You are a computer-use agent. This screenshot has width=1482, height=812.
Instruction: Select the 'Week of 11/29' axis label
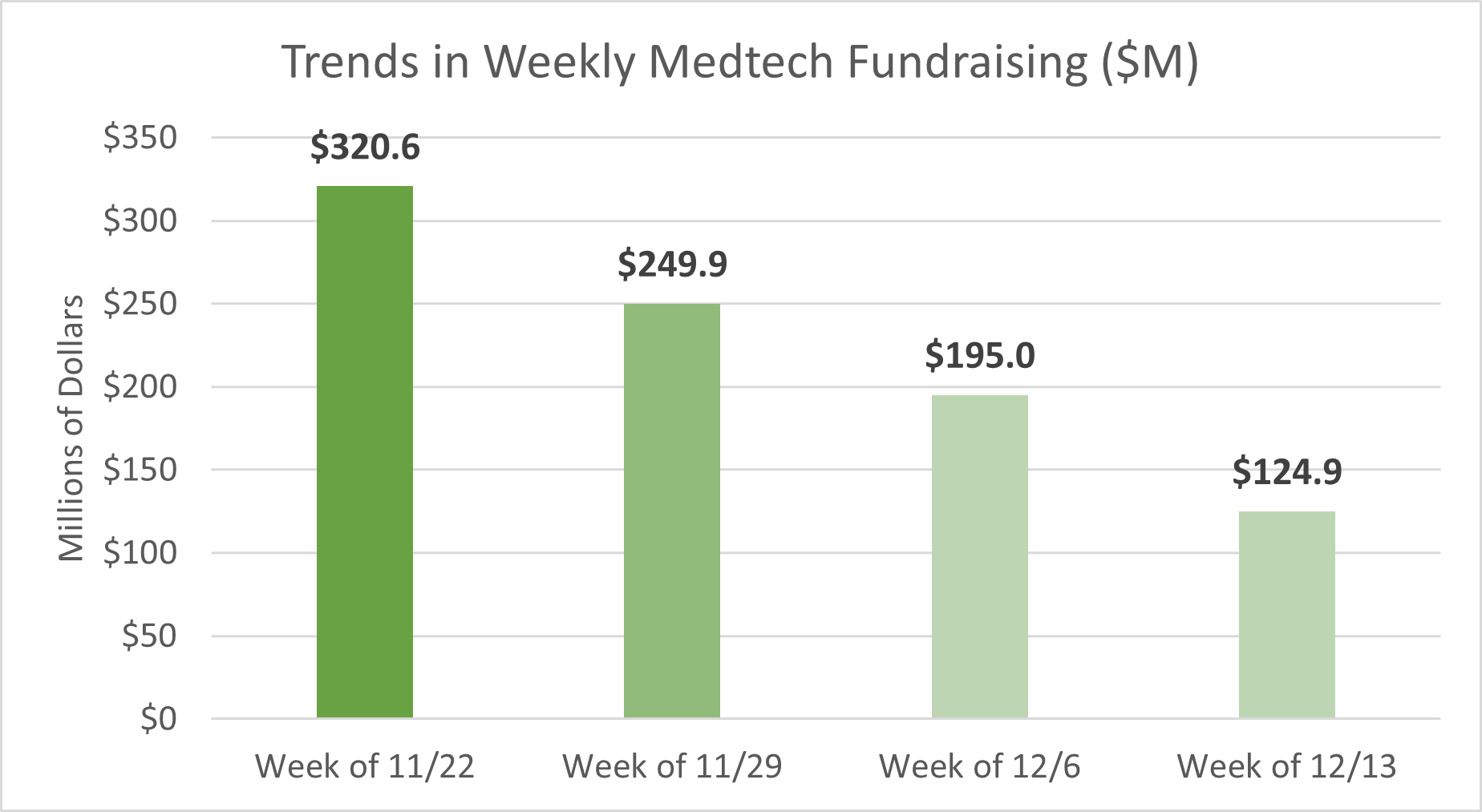(x=672, y=766)
